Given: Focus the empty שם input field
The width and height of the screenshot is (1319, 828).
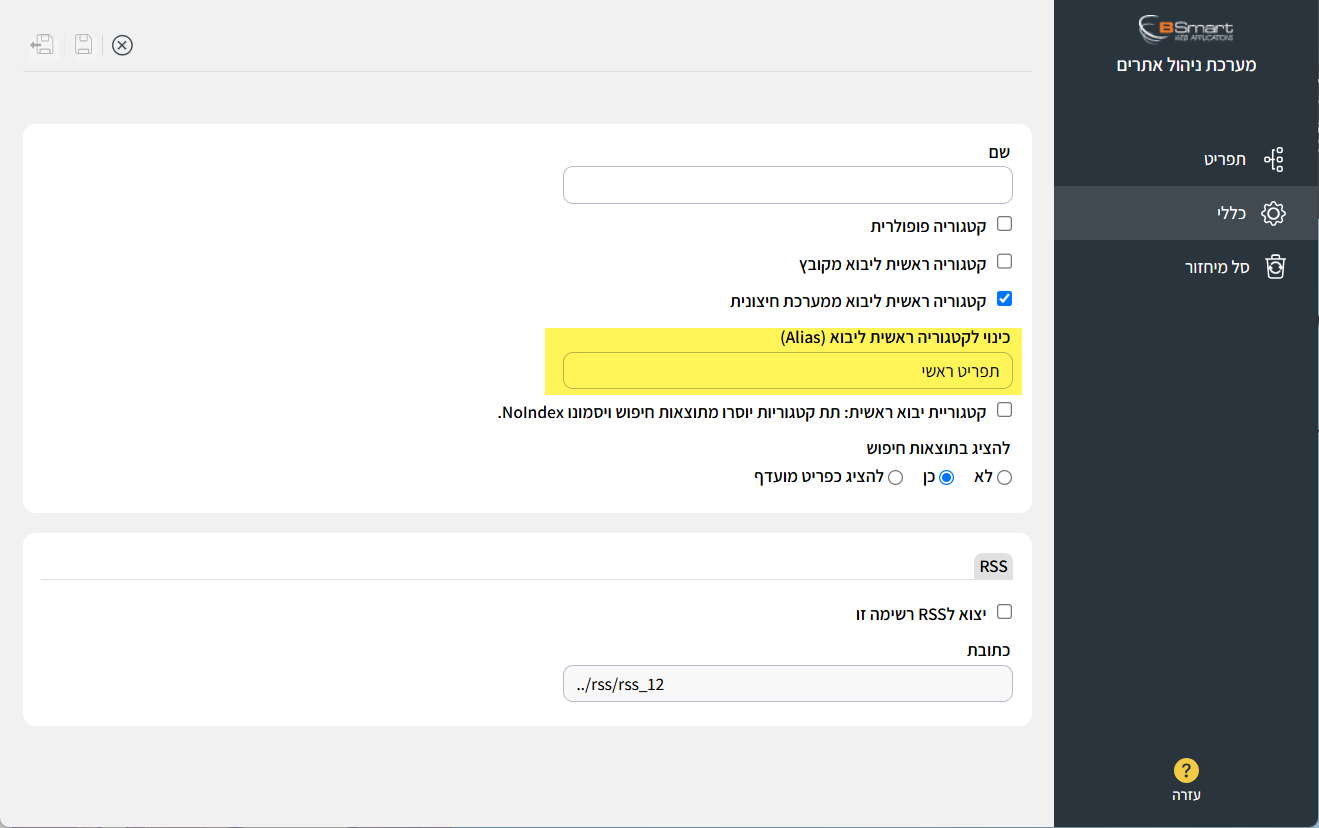Looking at the screenshot, I should (788, 185).
